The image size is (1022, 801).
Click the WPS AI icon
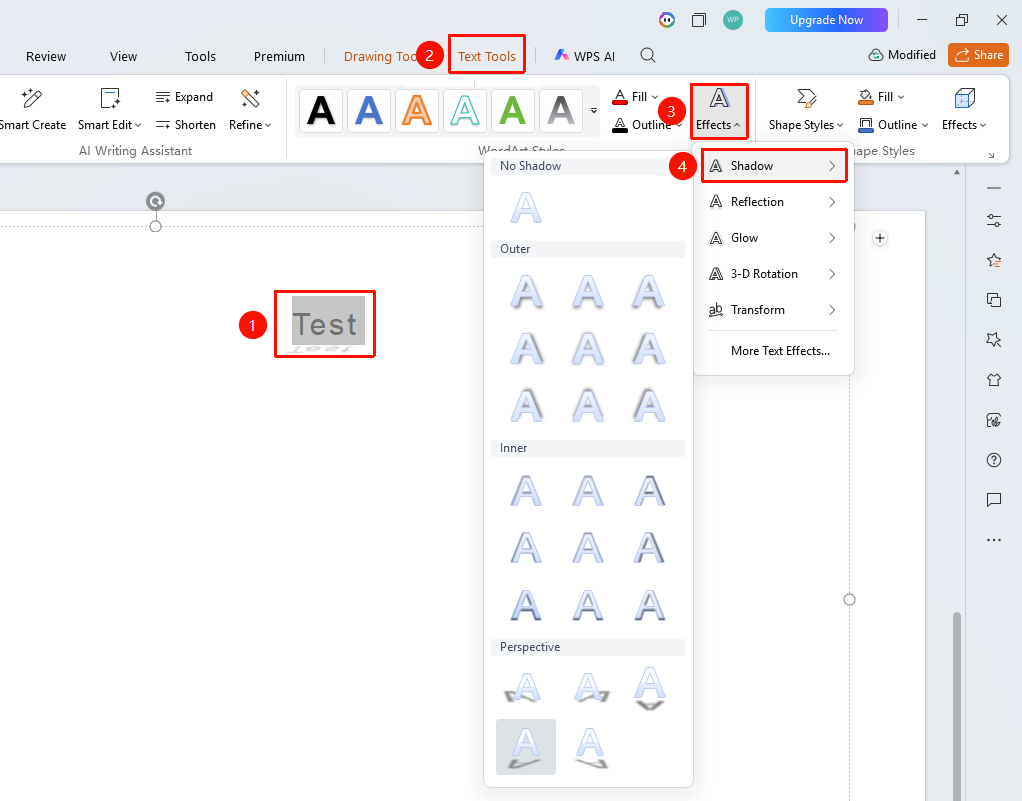pyautogui.click(x=561, y=55)
